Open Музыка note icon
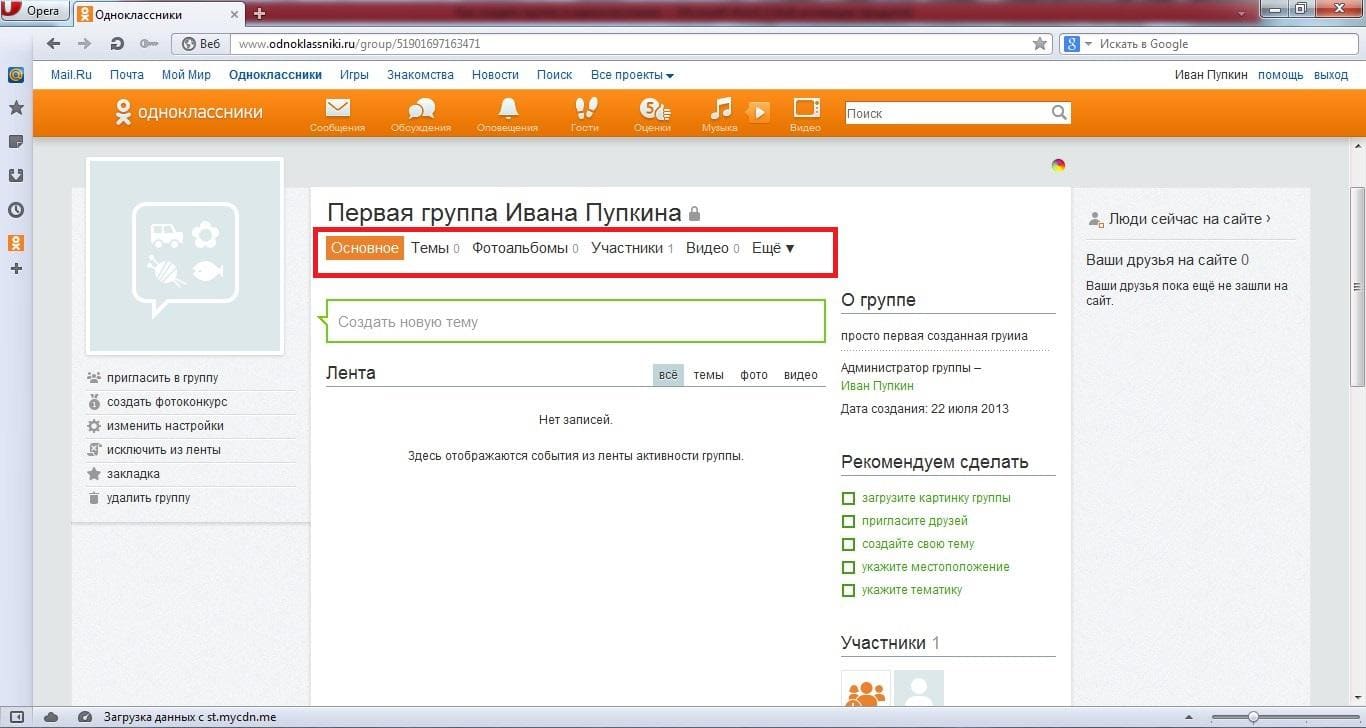 coord(720,109)
